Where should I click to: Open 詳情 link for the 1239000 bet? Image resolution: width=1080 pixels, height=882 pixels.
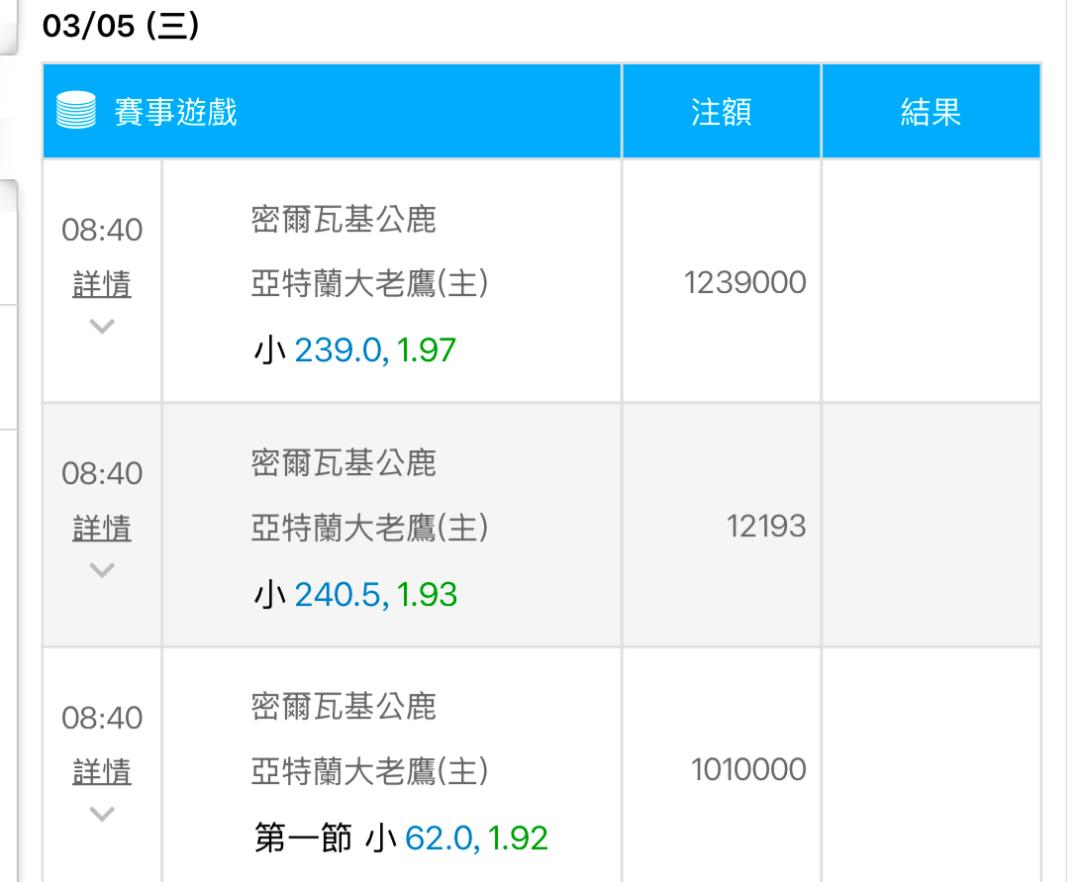(102, 284)
